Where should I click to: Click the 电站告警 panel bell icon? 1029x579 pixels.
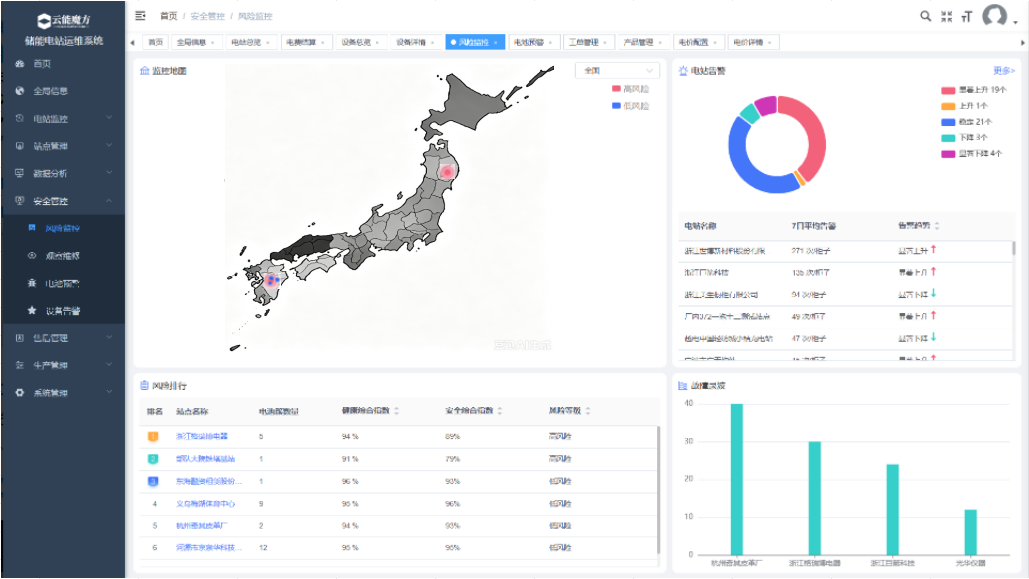click(682, 70)
